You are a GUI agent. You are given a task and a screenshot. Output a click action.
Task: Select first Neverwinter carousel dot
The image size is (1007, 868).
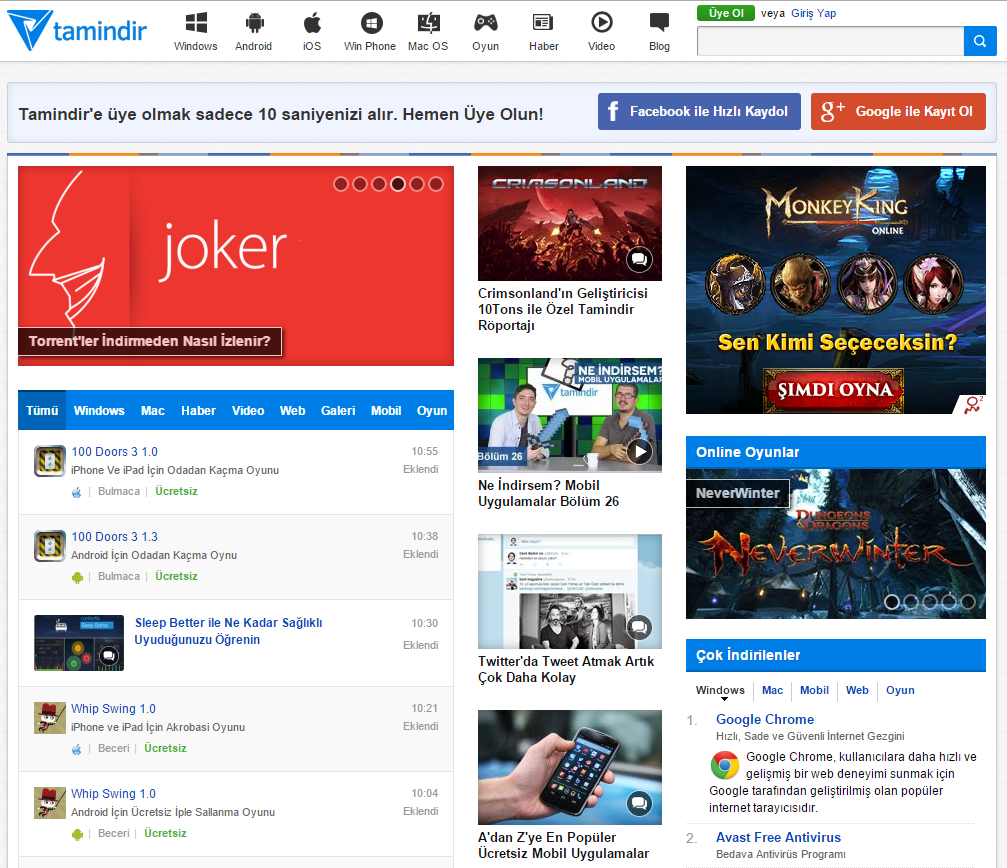(891, 602)
